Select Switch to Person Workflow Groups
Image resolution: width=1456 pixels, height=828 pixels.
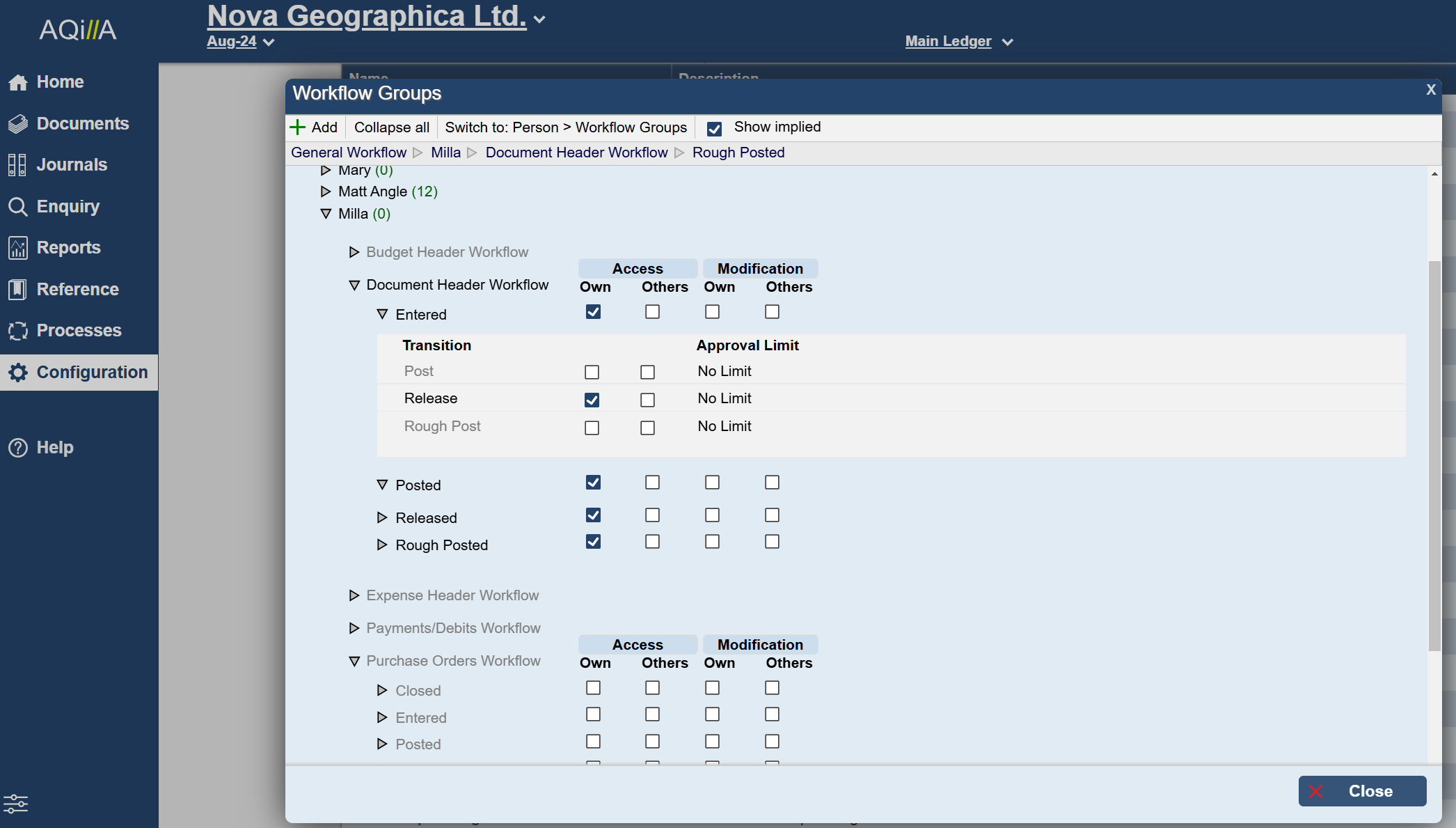click(x=565, y=127)
